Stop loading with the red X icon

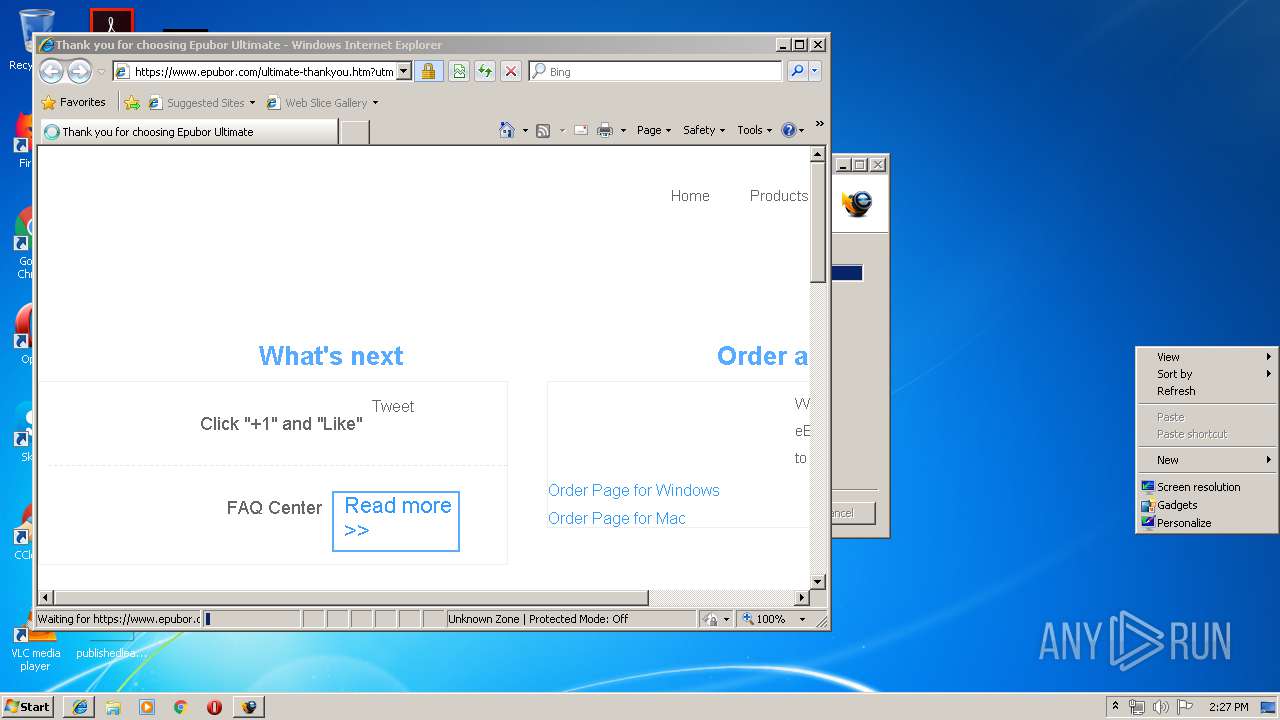(510, 71)
